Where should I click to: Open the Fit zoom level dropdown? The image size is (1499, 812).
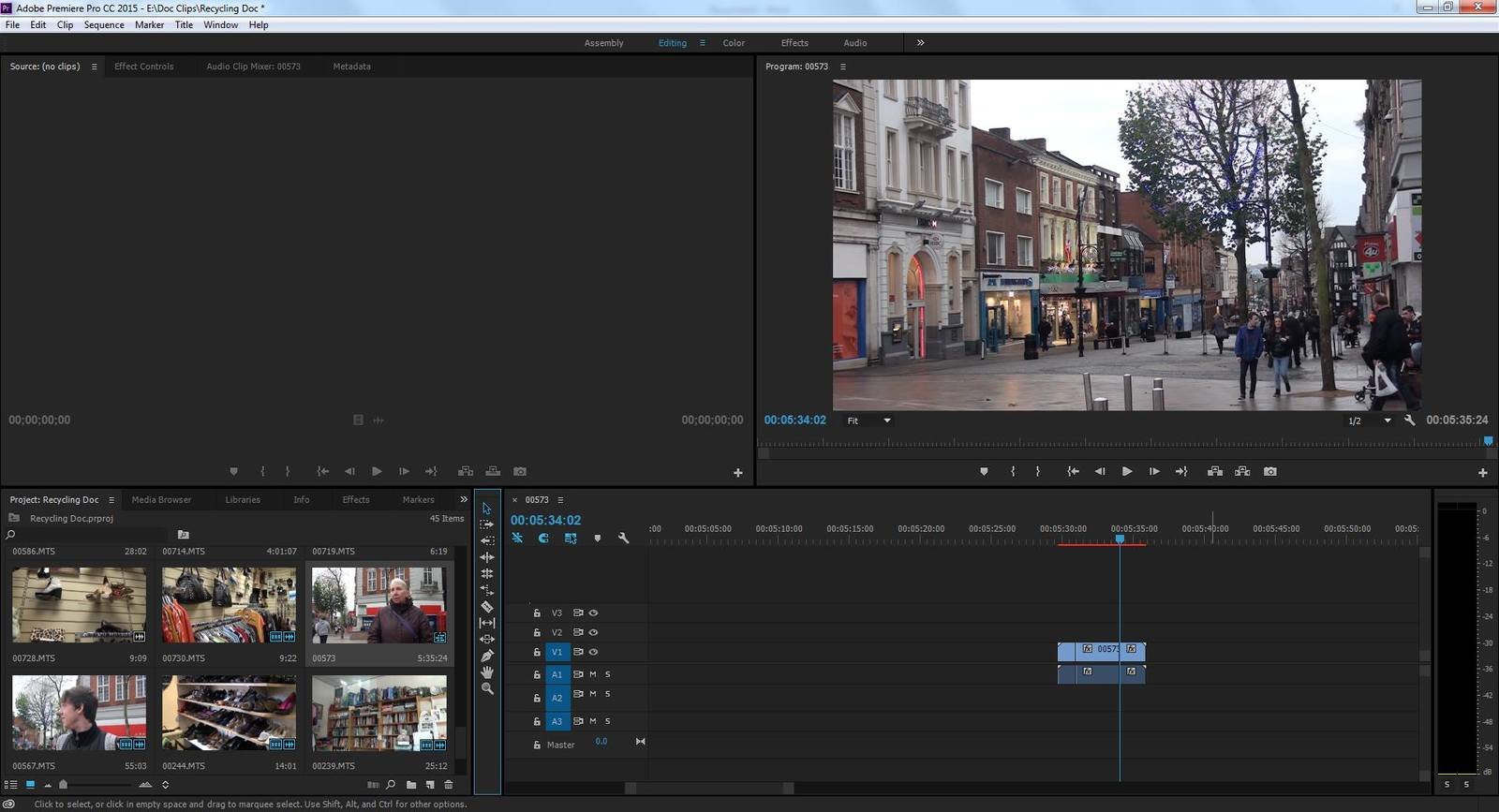[868, 421]
